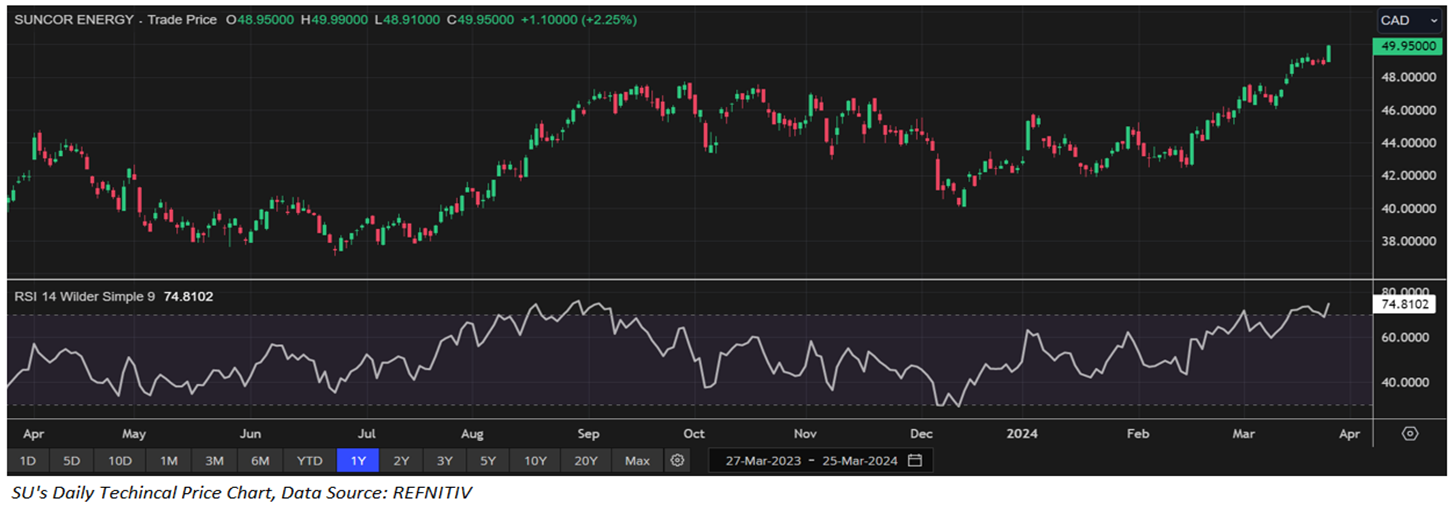Select the Max time range
Image resolution: width=1454 pixels, height=506 pixels.
tap(637, 461)
